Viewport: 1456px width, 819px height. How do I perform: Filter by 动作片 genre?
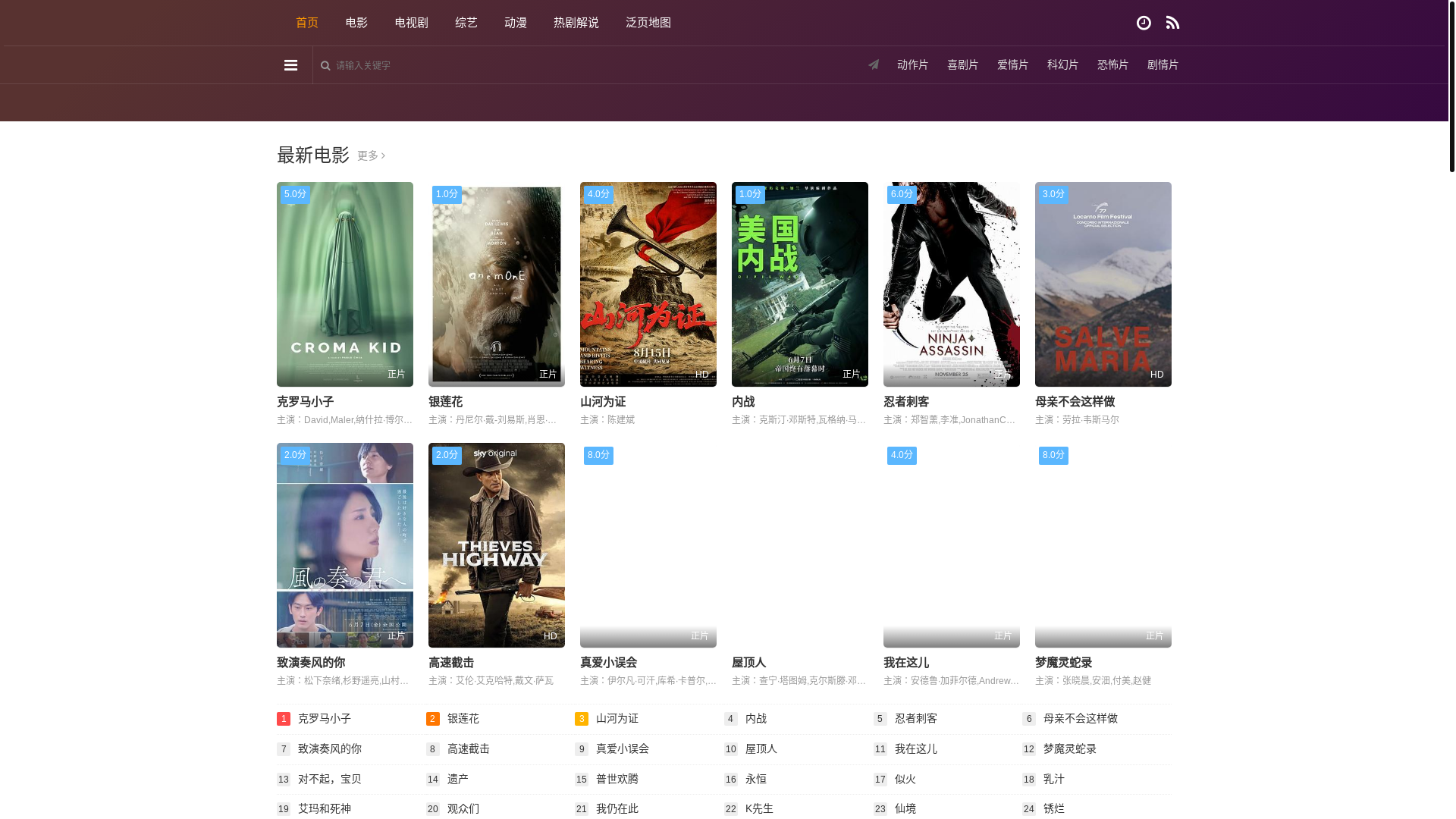click(912, 65)
